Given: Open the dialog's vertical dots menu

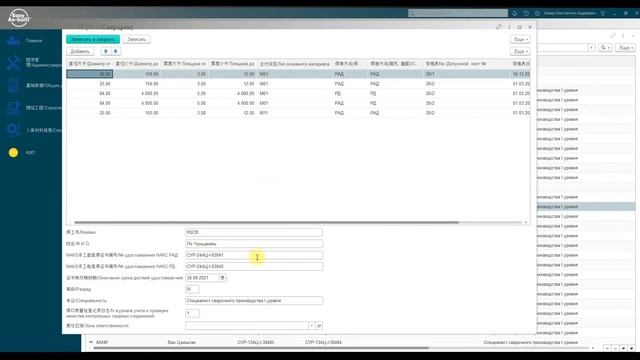Looking at the screenshot, I should 509,27.
